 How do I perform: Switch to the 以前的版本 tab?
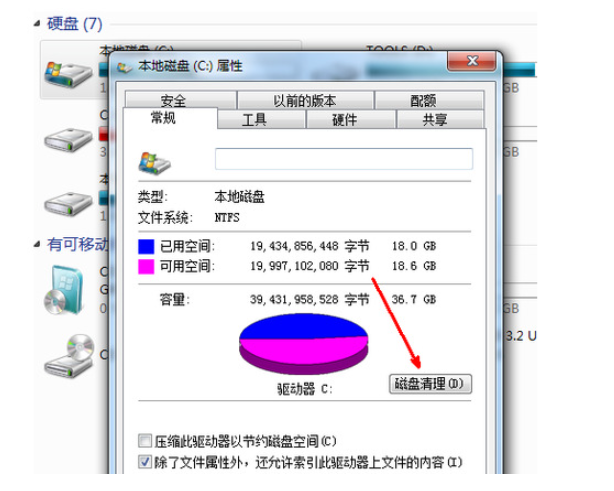[x=305, y=100]
